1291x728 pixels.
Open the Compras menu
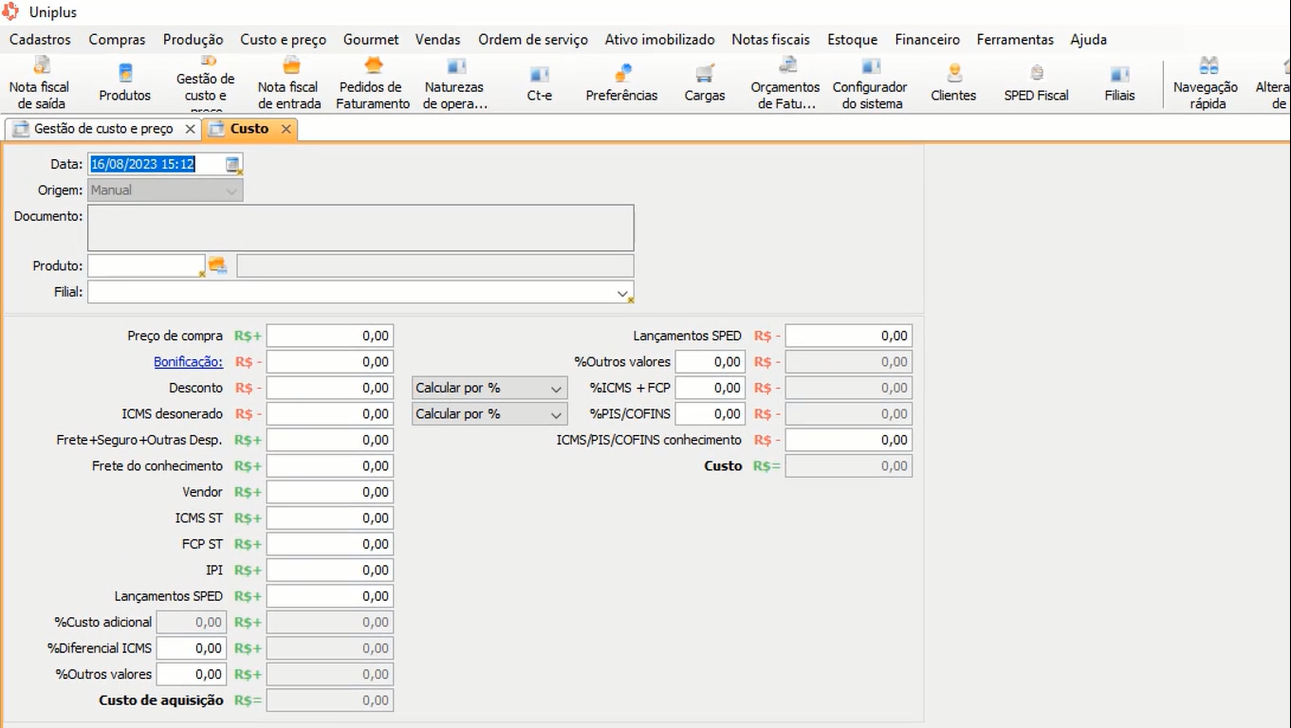(x=117, y=40)
